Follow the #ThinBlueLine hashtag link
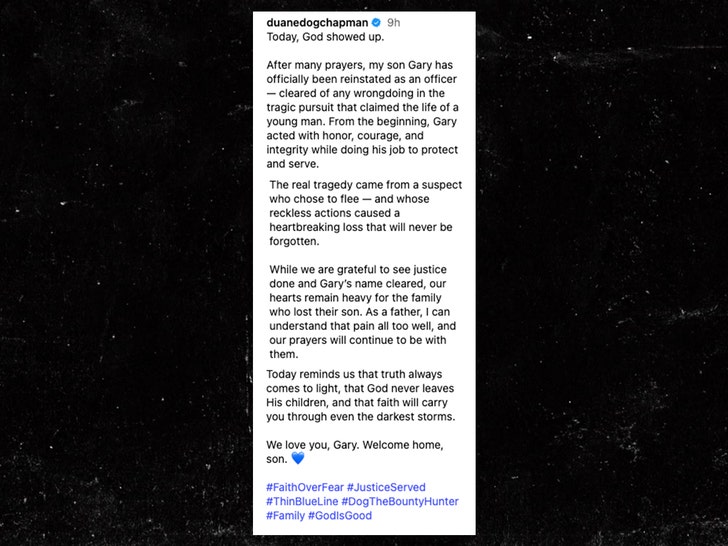The image size is (728, 546). click(301, 501)
